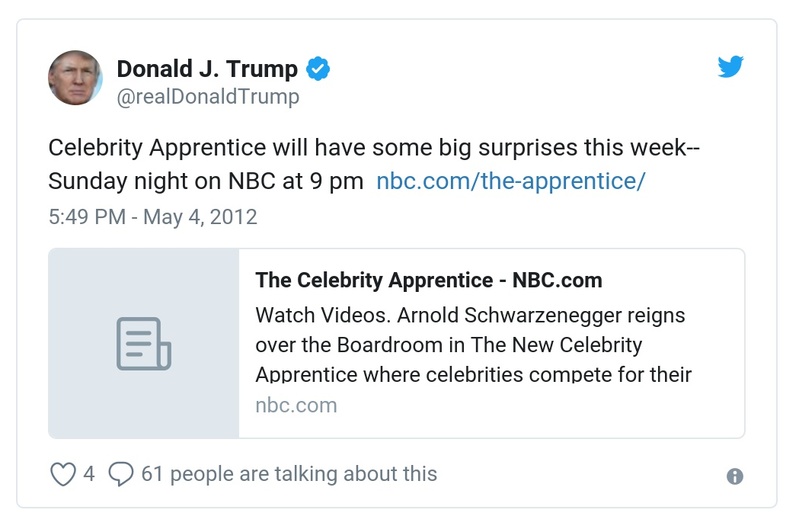Click "Arnold Schwarzenegger" in the card description

click(507, 314)
